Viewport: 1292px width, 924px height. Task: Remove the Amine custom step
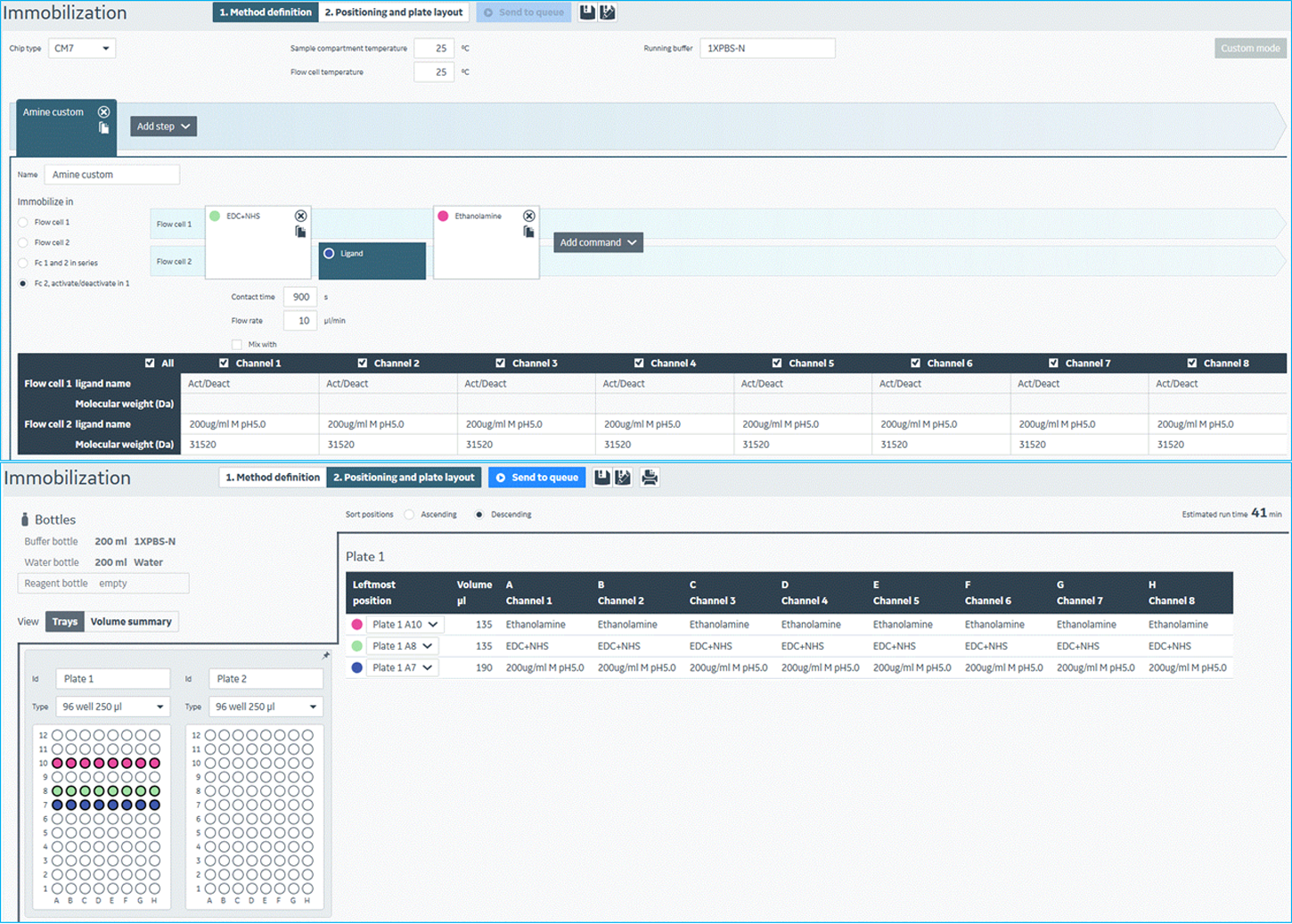[x=104, y=112]
